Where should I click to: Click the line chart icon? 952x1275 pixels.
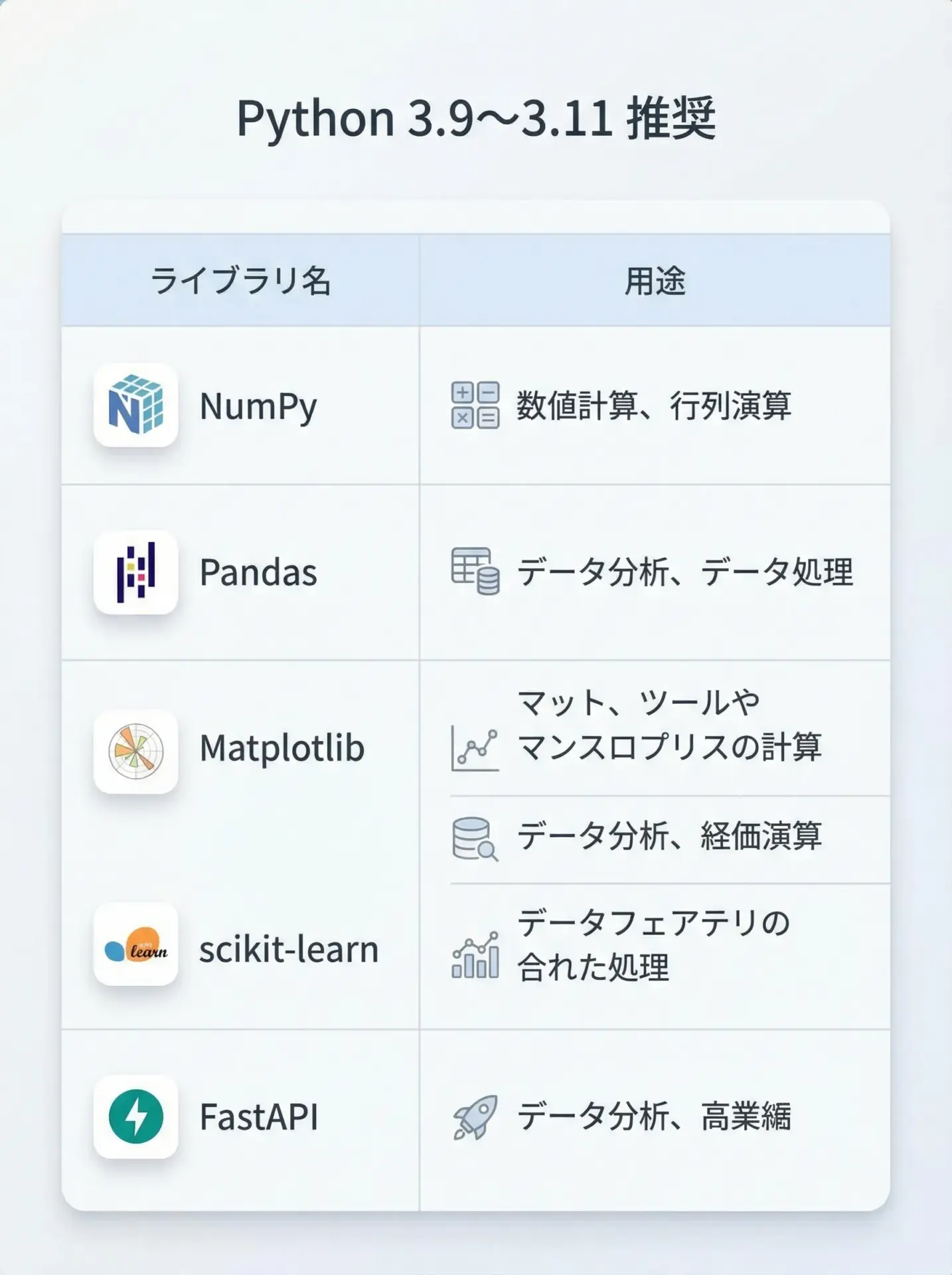(x=475, y=748)
